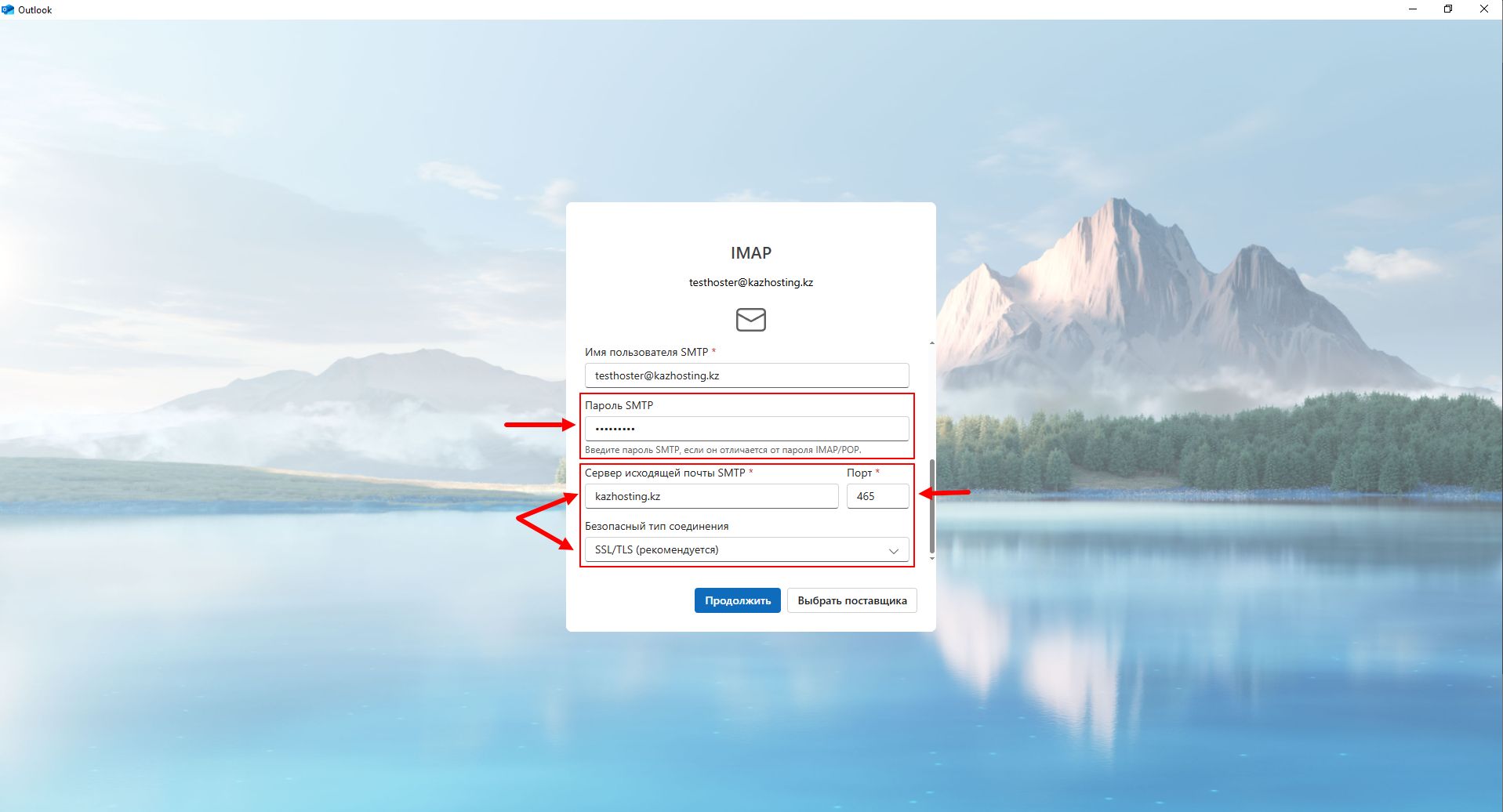Select the SMTP server field with kazhosting.kz
This screenshot has height=812, width=1503.
coord(711,496)
